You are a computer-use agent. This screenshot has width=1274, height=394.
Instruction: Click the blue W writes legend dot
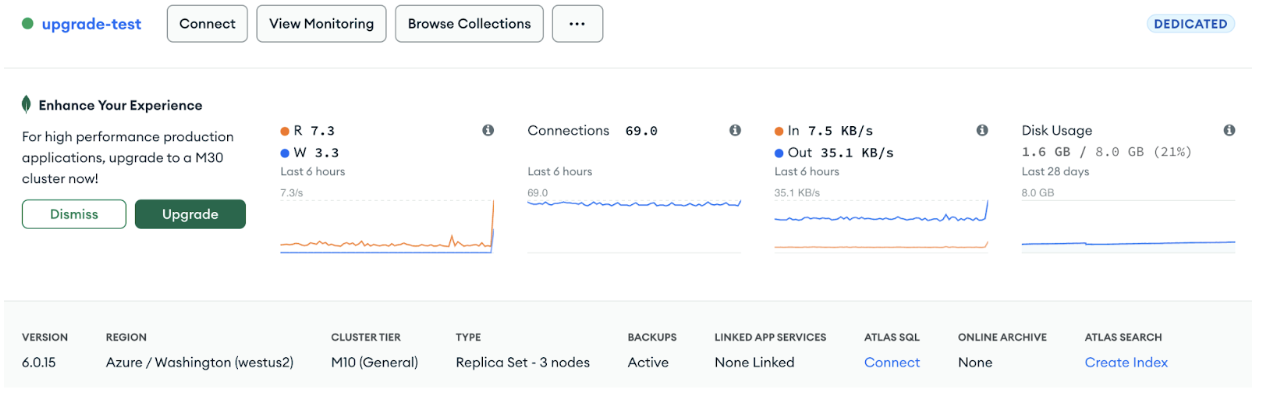(285, 153)
